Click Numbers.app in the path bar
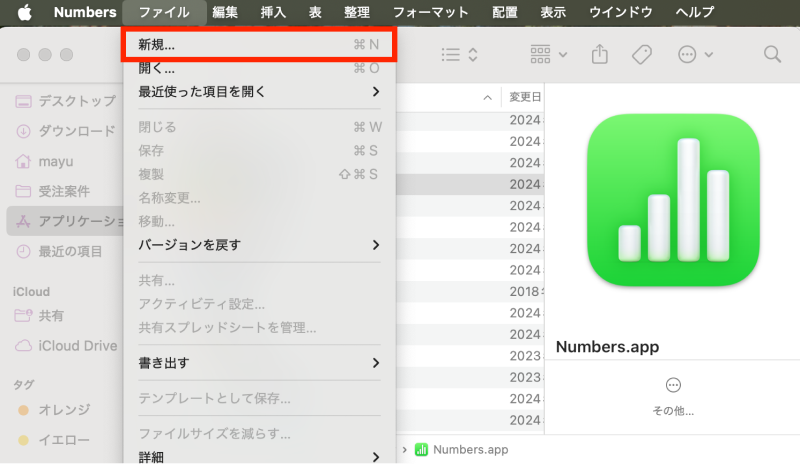This screenshot has height=464, width=800. (x=462, y=450)
